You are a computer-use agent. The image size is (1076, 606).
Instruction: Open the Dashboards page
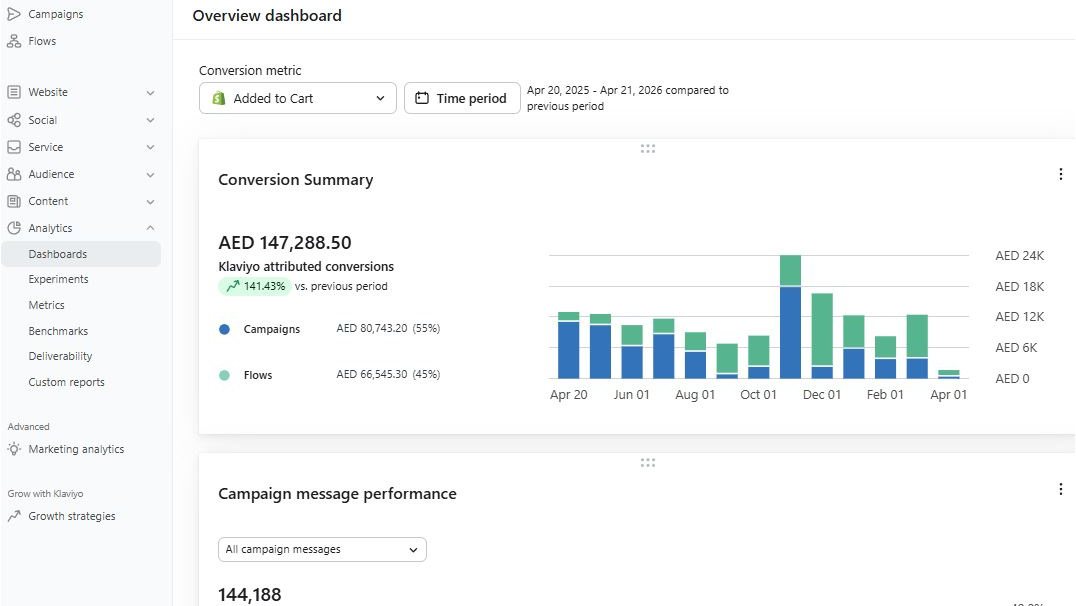point(81,254)
